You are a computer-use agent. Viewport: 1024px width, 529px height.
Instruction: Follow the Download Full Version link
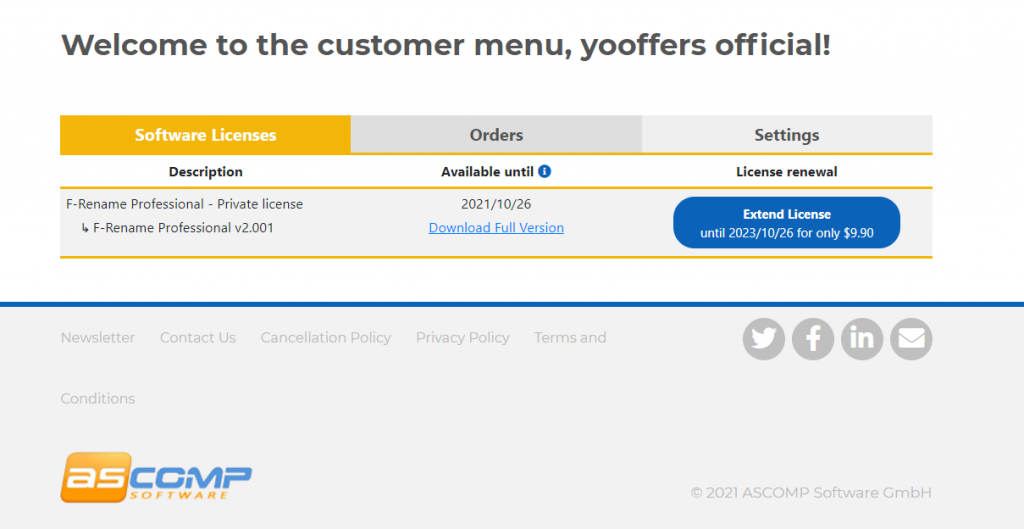496,228
